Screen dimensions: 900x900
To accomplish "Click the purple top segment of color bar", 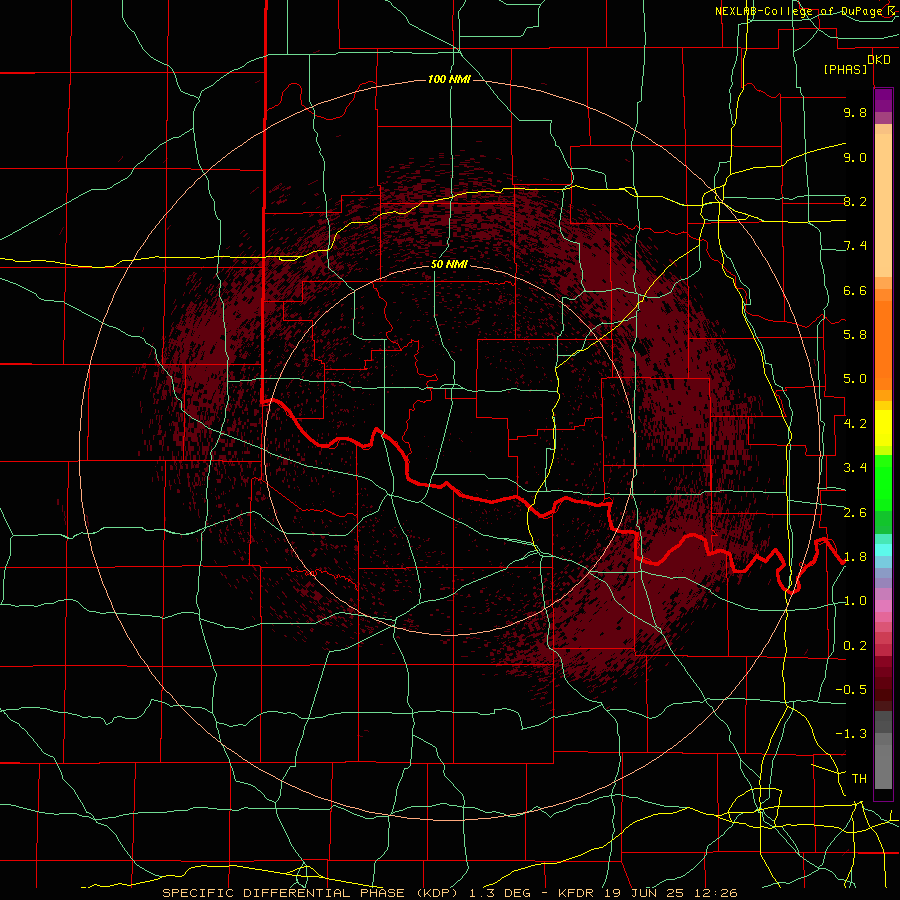I will tap(883, 100).
